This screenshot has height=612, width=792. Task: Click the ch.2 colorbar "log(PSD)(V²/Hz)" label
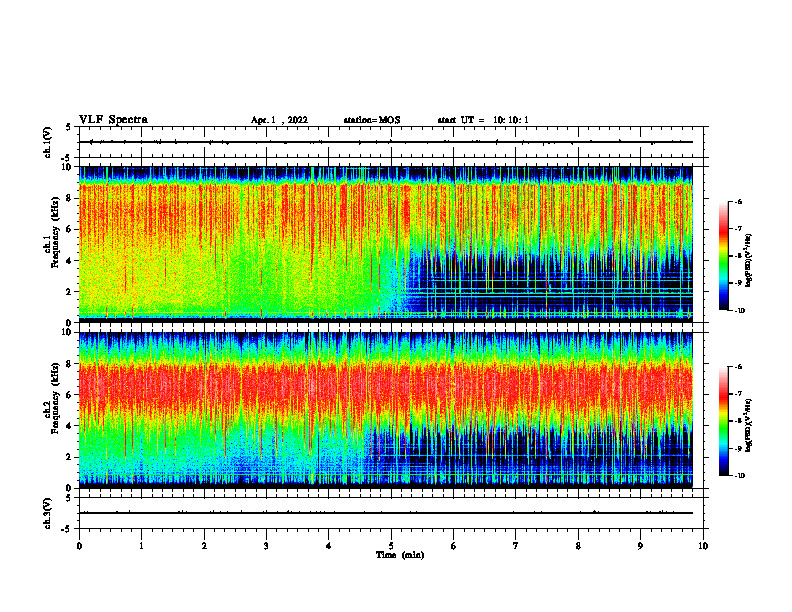coord(749,425)
